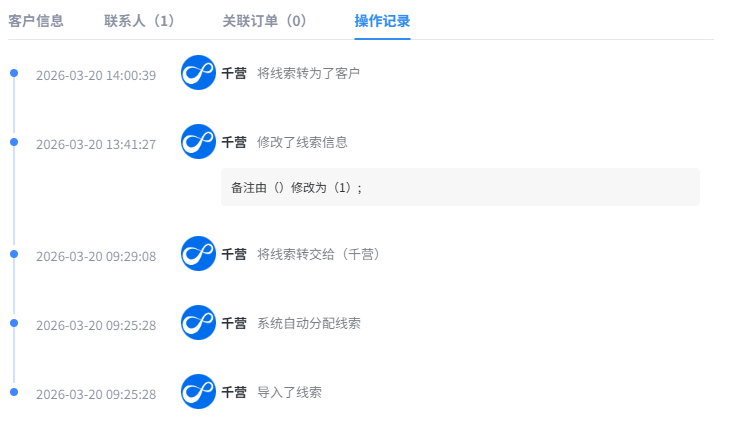Click the 2026-03-20 14:00:39 timestamp
Screen dimensions: 730x447
96,75
